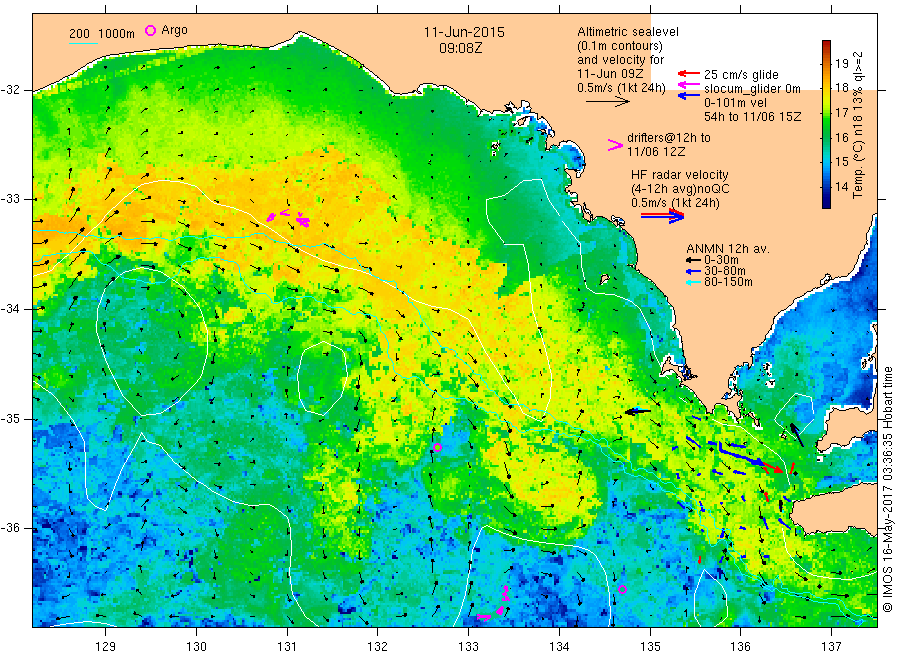Screen dimensions: 900x660
Task: Click the -33 latitude axis label
Action: 10,199
